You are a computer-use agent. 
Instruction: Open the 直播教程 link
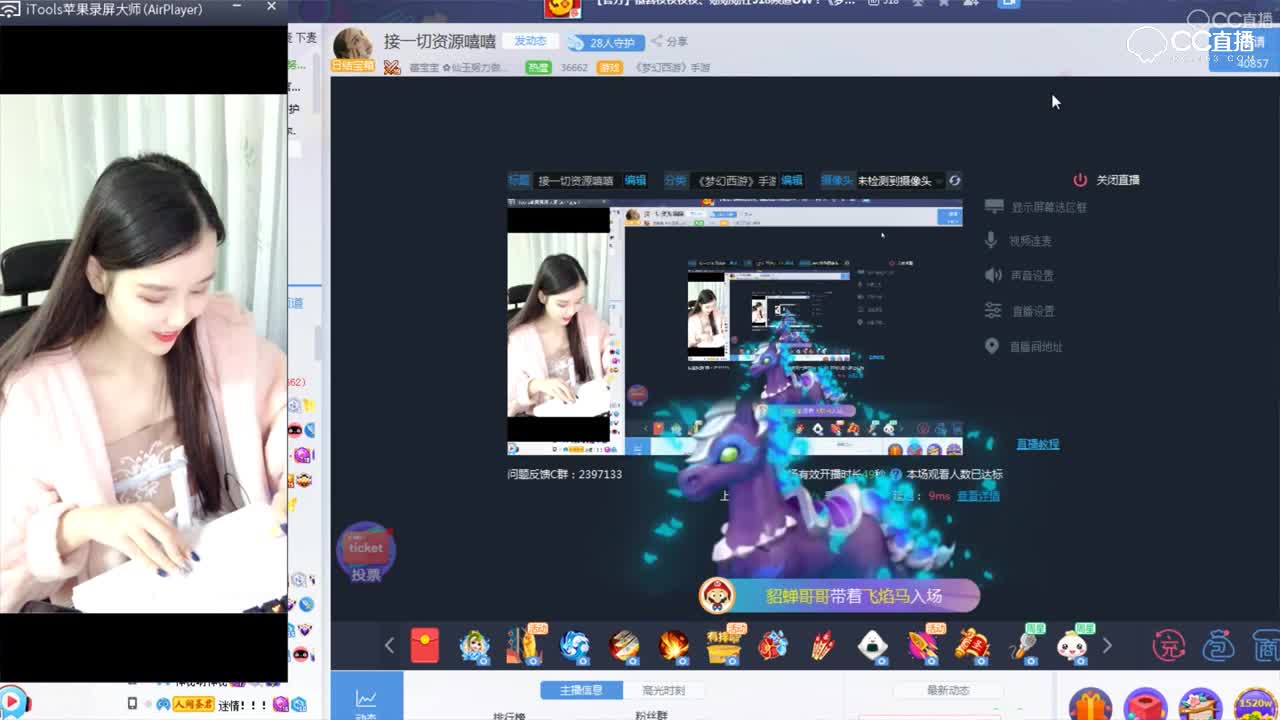(x=1038, y=444)
